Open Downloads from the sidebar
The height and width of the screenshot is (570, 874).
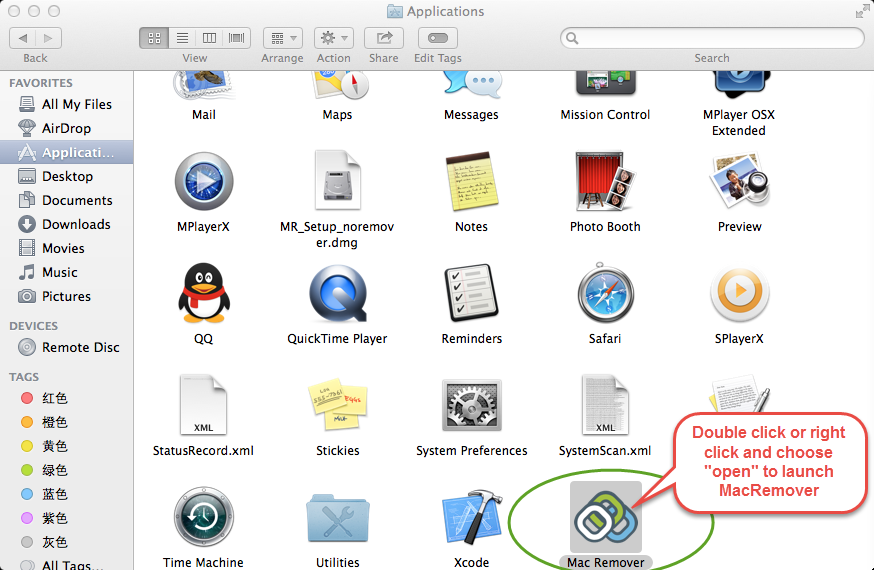66,224
